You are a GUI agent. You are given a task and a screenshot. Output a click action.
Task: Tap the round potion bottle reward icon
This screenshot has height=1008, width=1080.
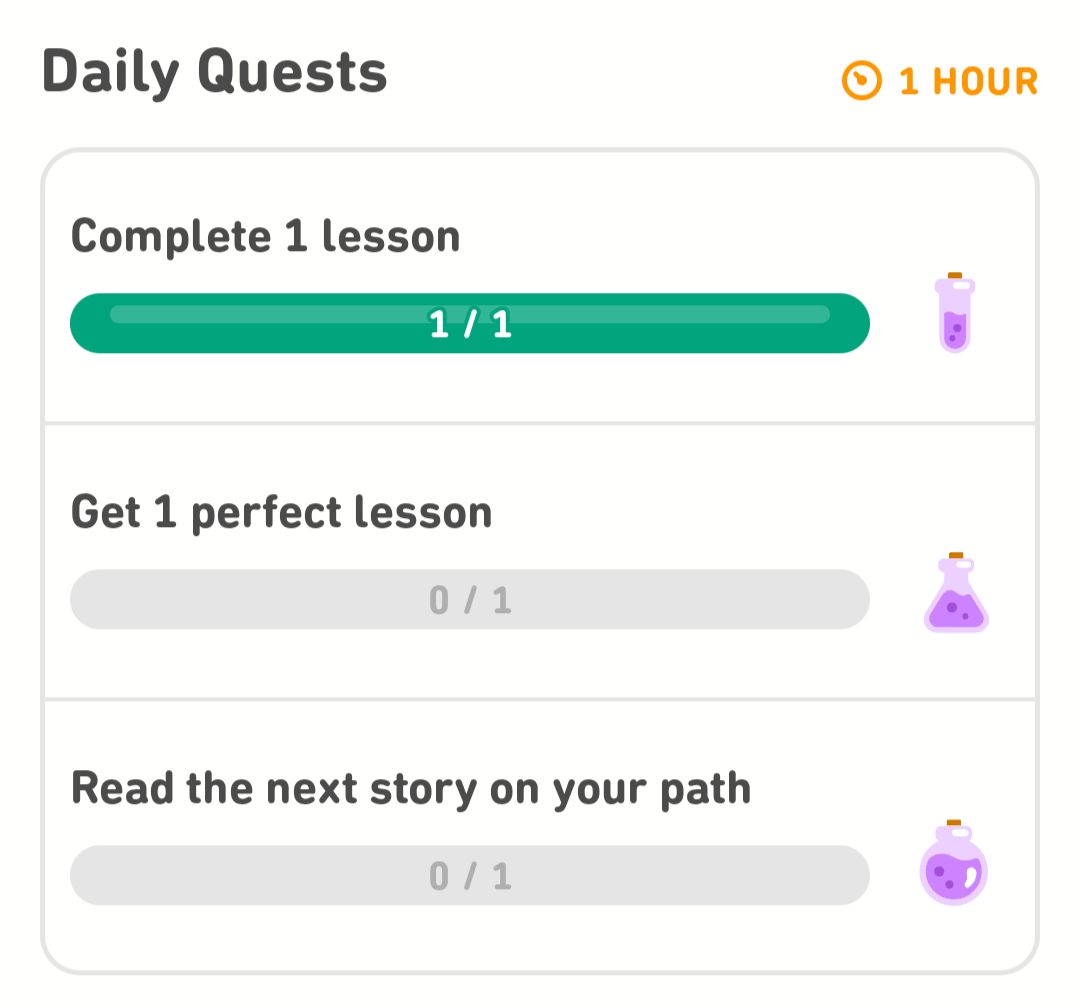(x=954, y=861)
